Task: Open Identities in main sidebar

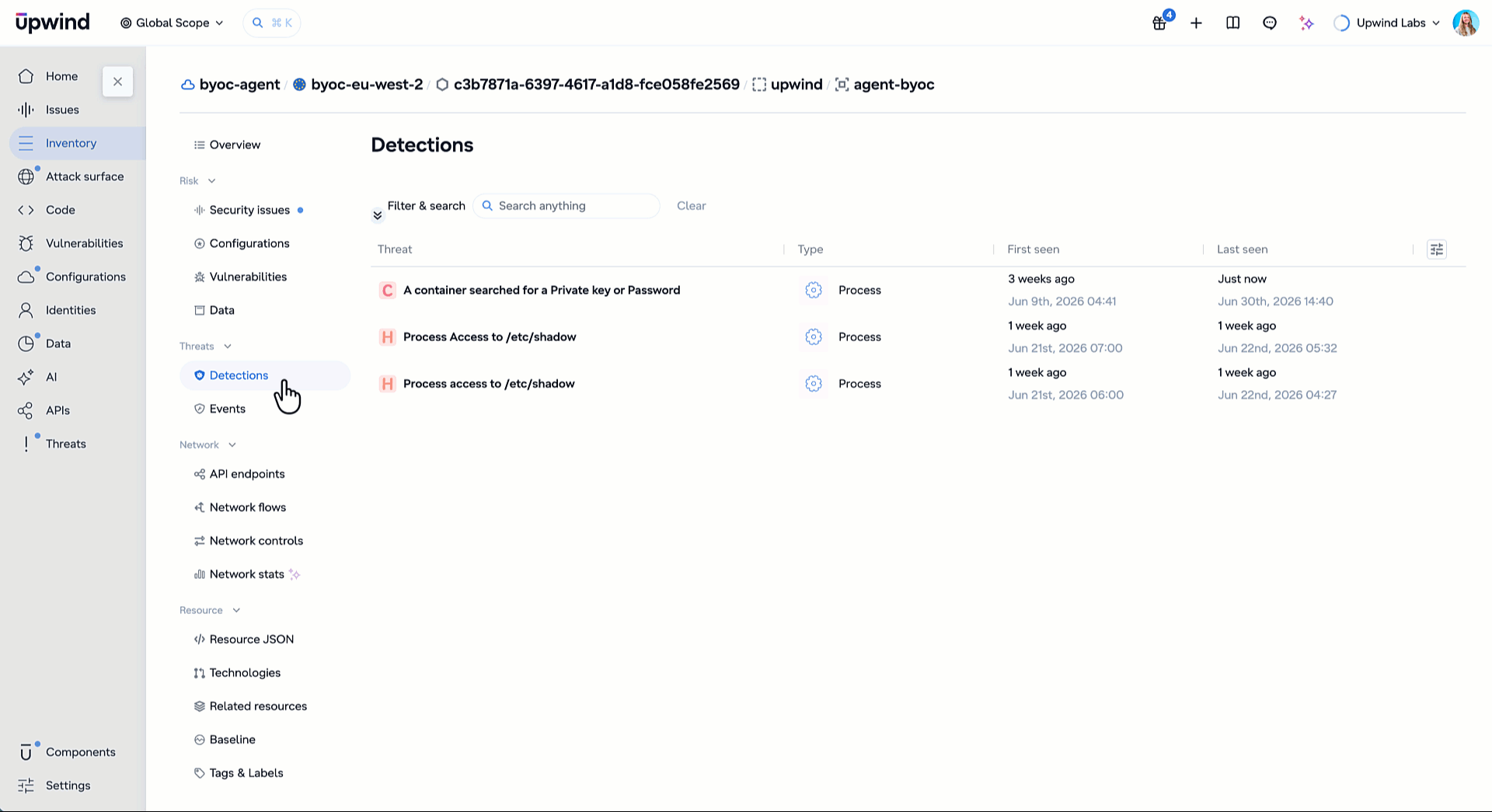Action: pyautogui.click(x=71, y=310)
